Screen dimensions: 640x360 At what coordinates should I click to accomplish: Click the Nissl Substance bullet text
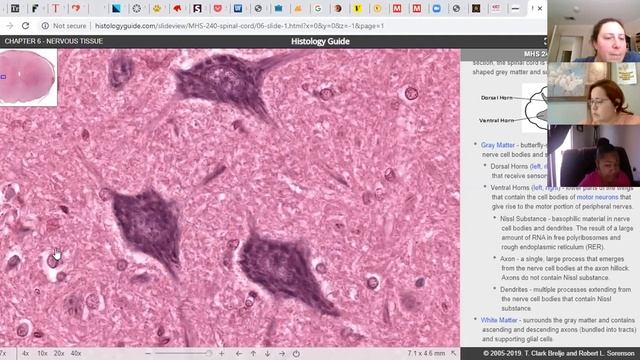[567, 233]
